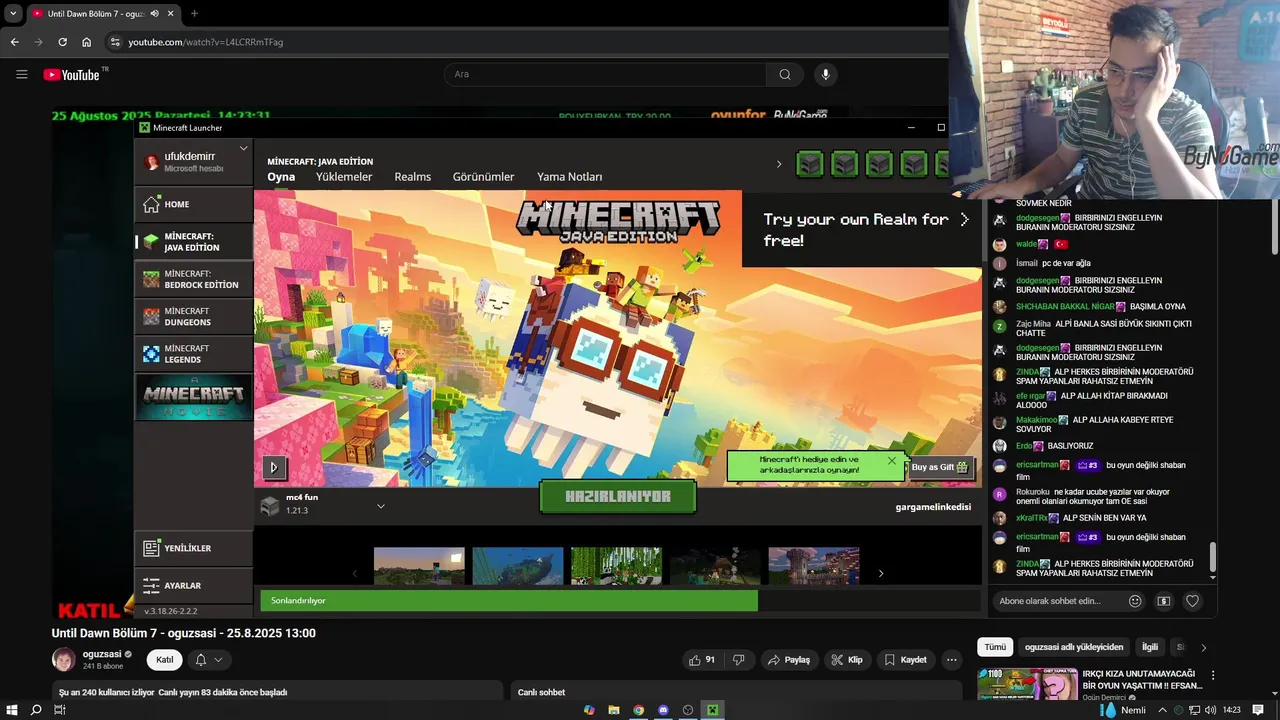Viewport: 1280px width, 720px height.
Task: Open the oguzsasi channel name link
Action: [102, 654]
